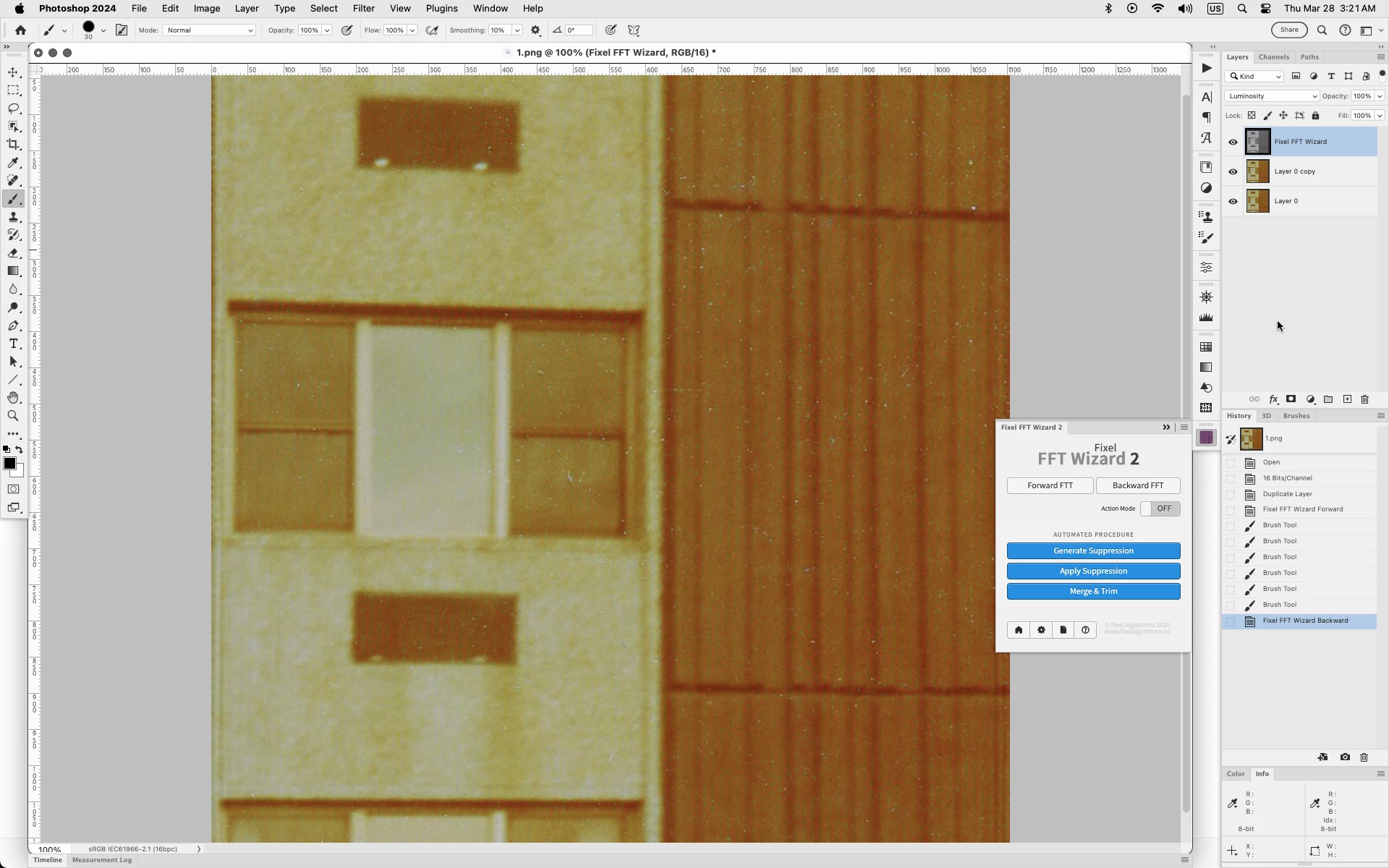Select the Clone Stamp tool
This screenshot has height=868, width=1389.
(13, 217)
